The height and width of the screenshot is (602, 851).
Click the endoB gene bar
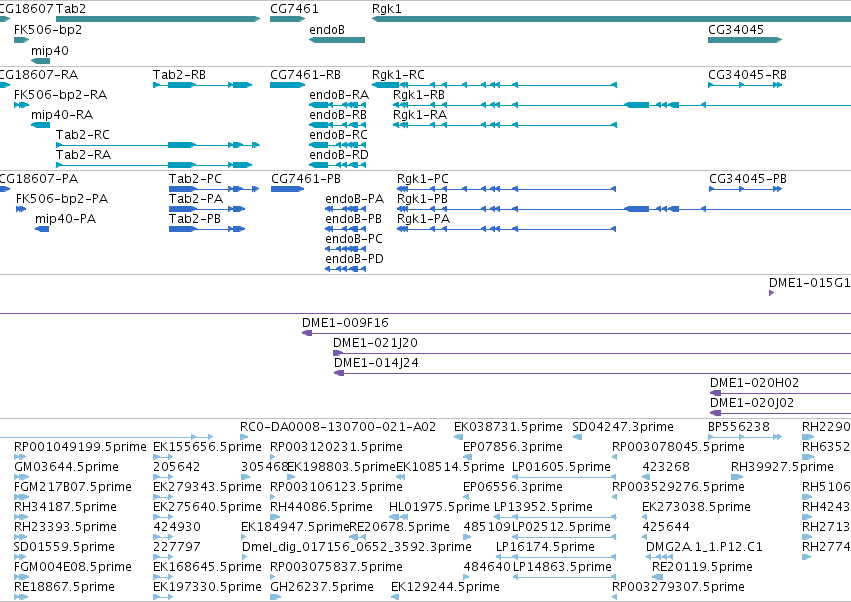(x=337, y=40)
